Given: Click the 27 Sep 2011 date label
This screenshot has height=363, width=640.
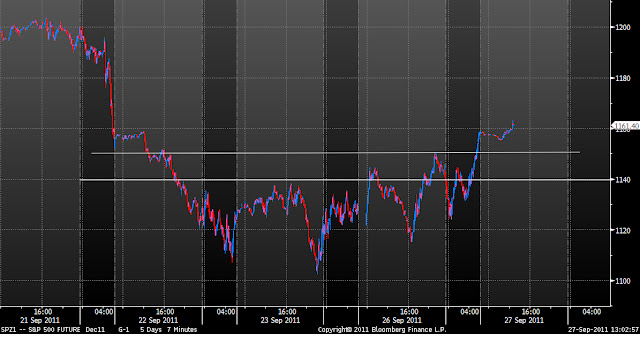Looking at the screenshot, I should pos(524,321).
